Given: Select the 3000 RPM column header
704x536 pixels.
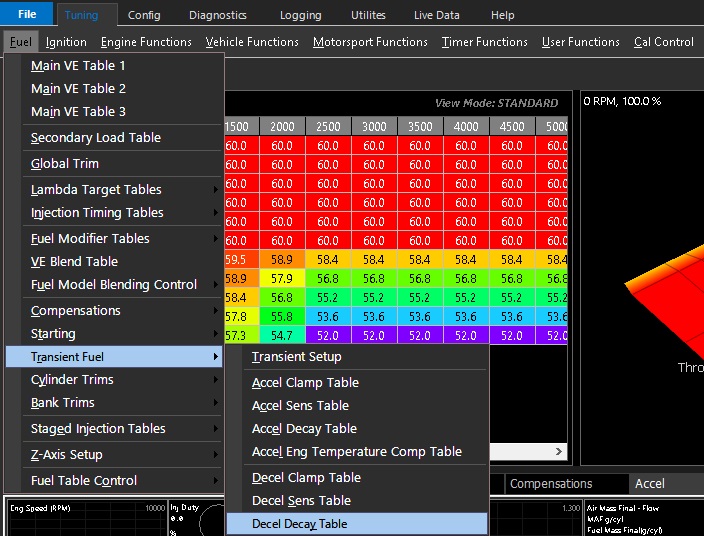Looking at the screenshot, I should [x=374, y=127].
